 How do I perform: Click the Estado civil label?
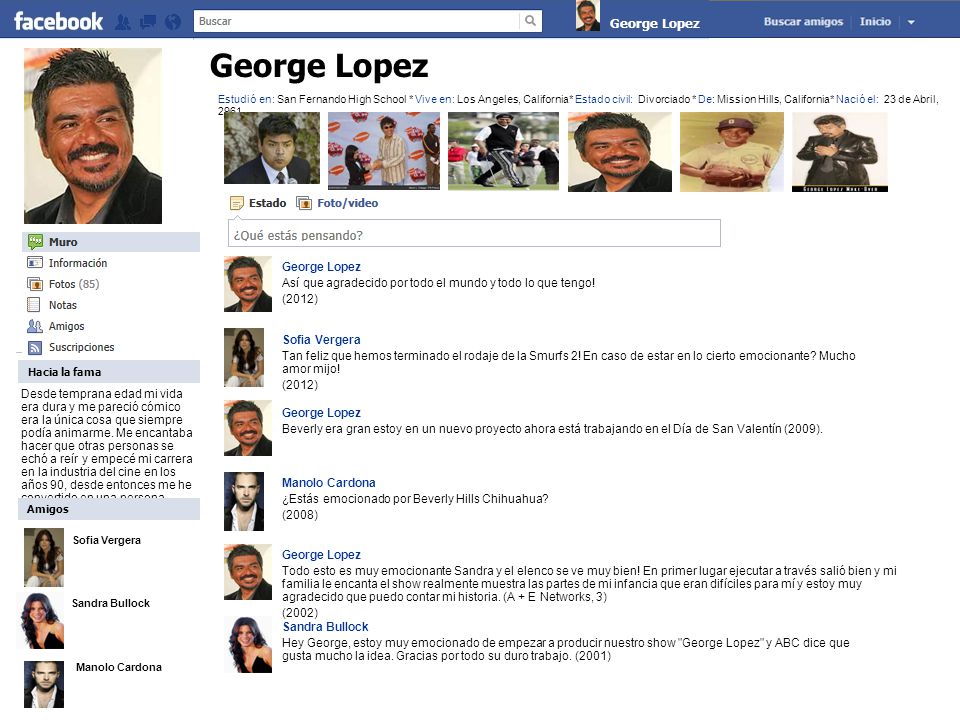(x=604, y=99)
